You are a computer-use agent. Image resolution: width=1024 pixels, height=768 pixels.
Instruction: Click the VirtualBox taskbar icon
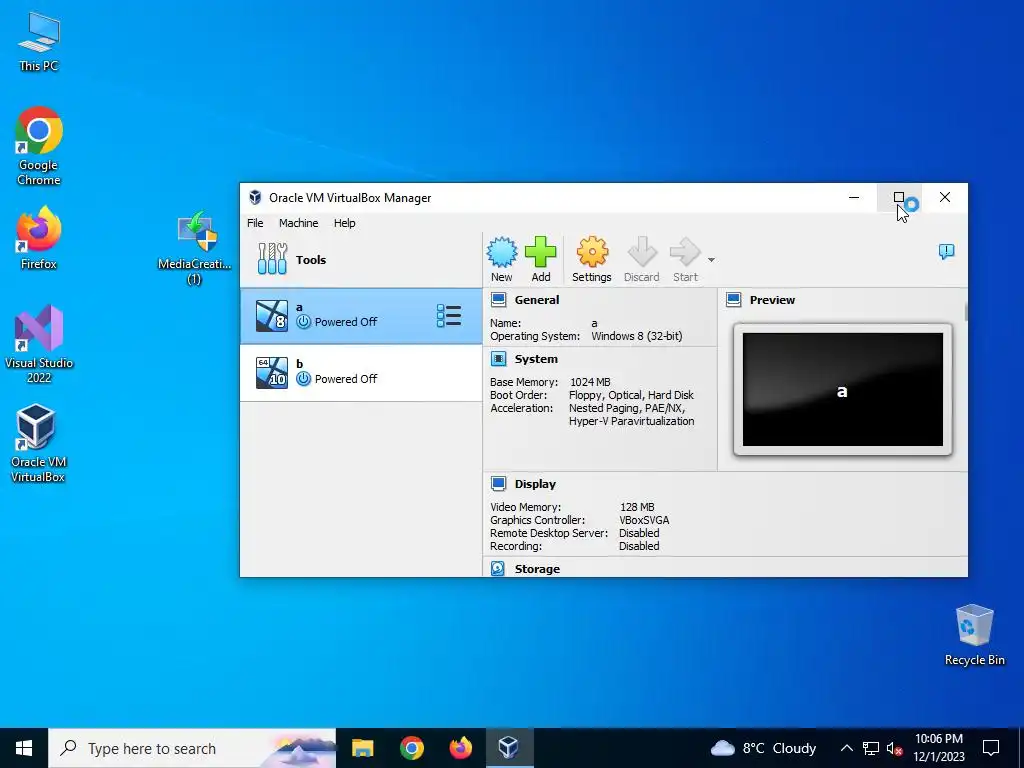[x=509, y=748]
